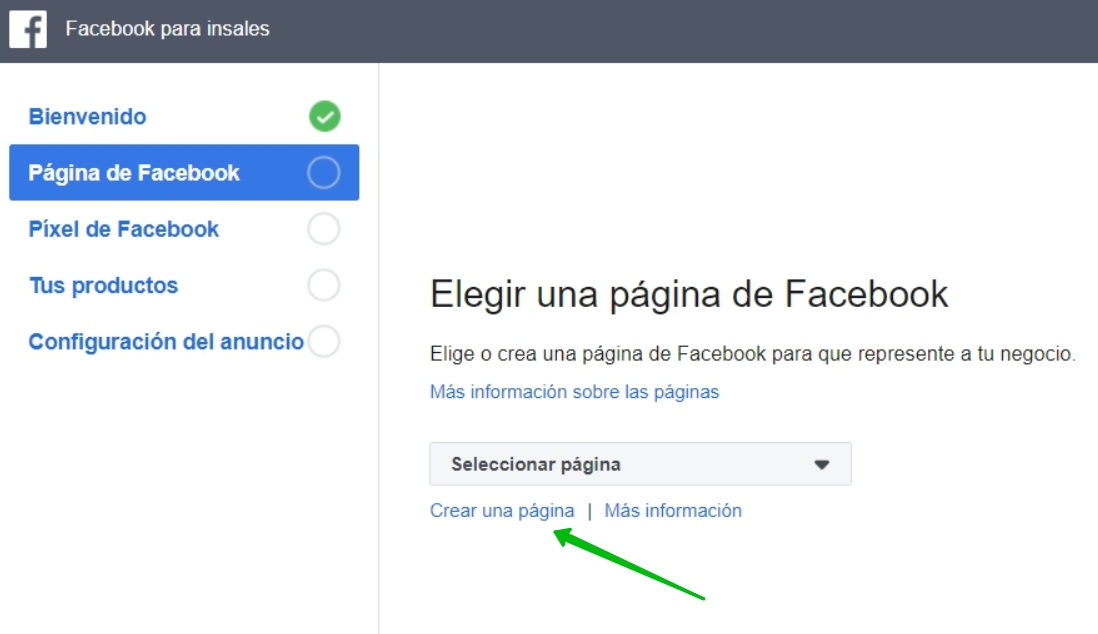Click the Crear una página link

[x=502, y=511]
